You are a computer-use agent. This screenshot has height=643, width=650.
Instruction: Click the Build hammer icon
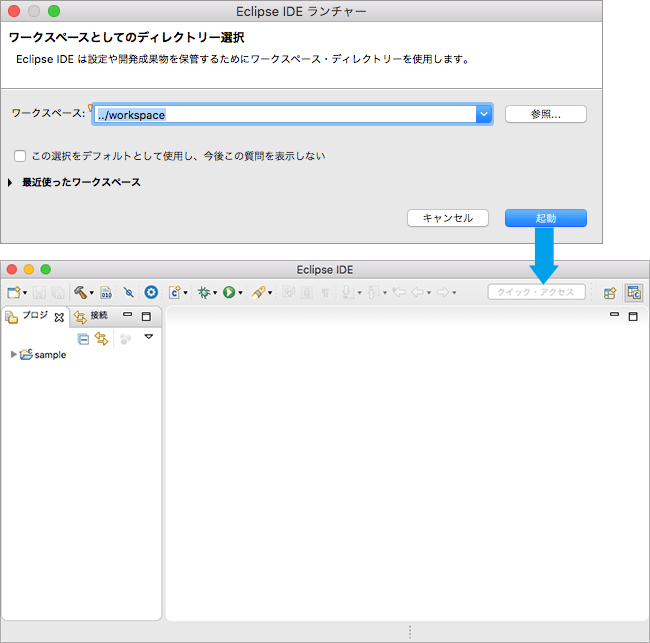80,293
